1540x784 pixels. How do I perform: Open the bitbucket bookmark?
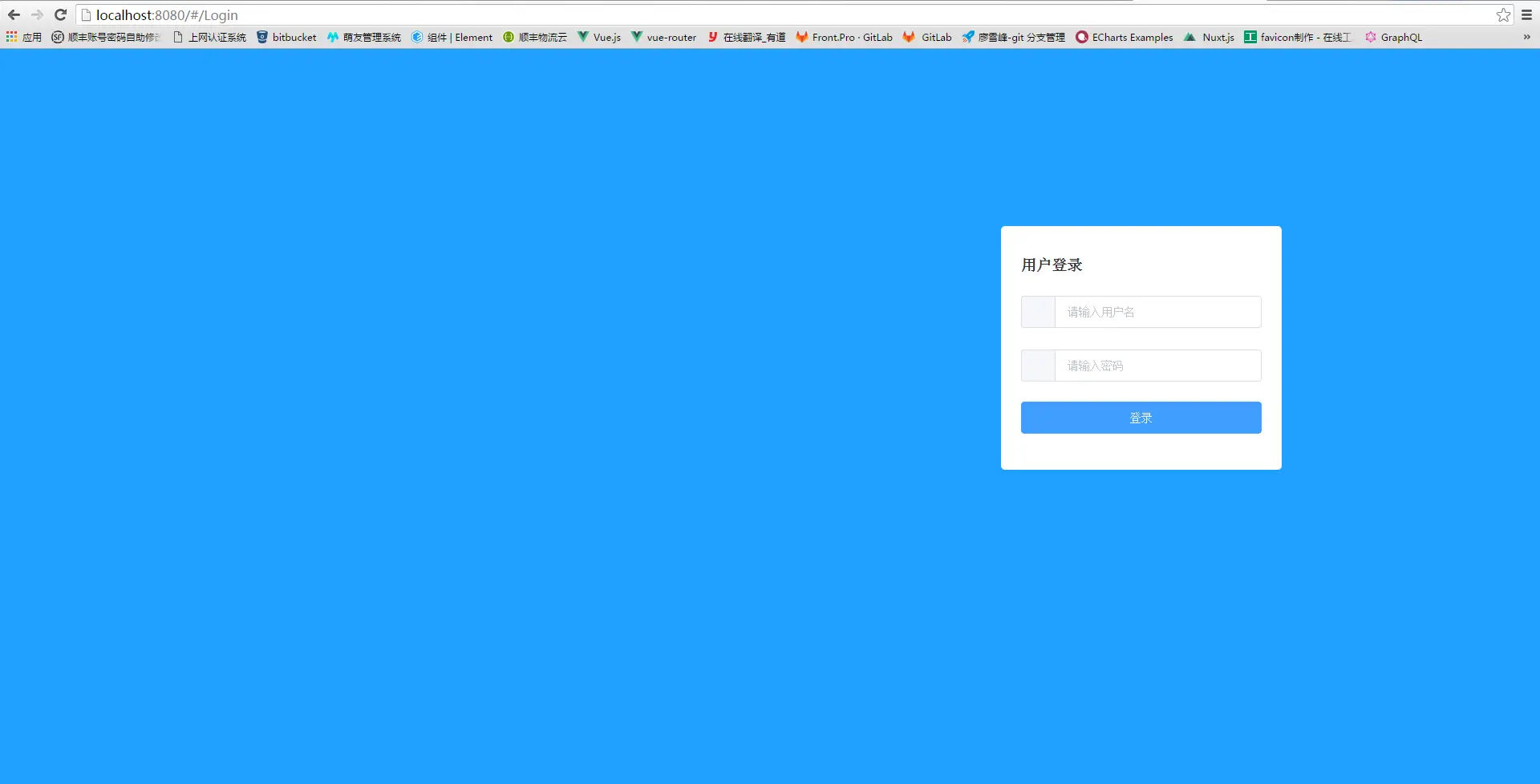pos(286,37)
